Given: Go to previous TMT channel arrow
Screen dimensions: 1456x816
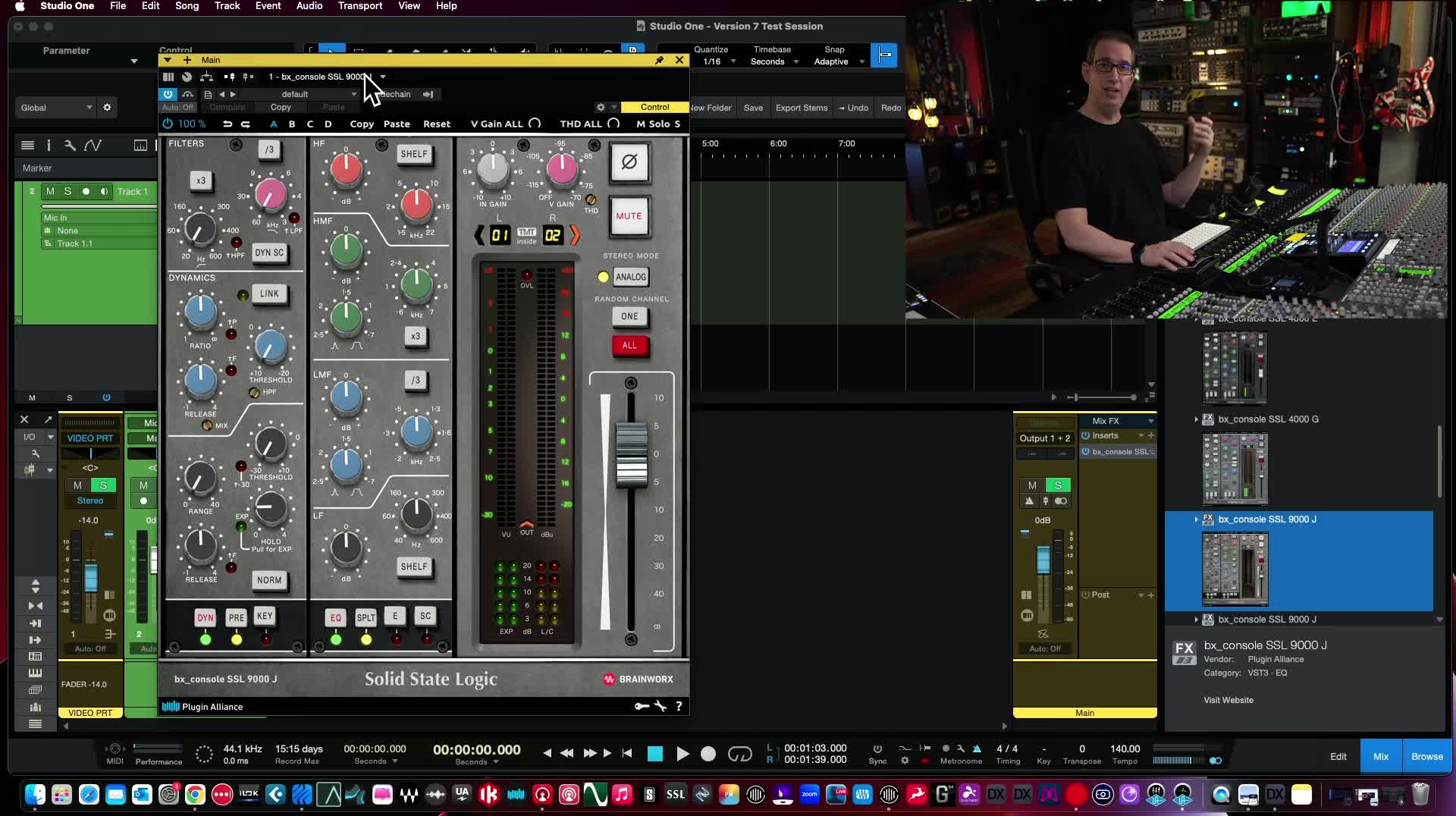Looking at the screenshot, I should coord(479,235).
